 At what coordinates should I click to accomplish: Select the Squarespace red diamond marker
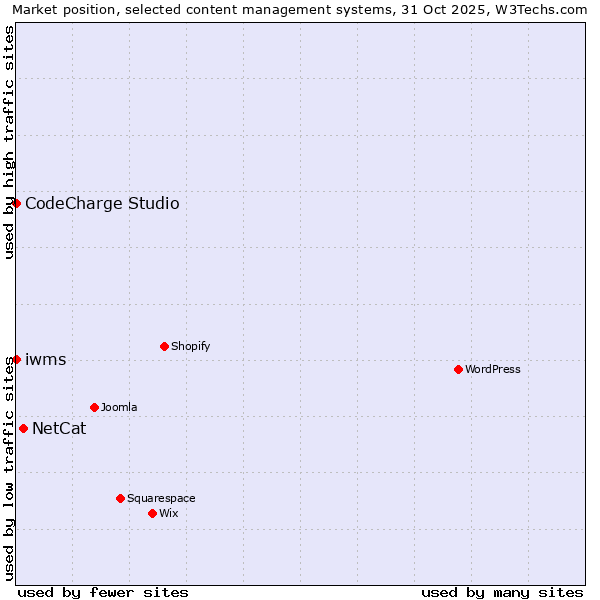[x=120, y=498]
